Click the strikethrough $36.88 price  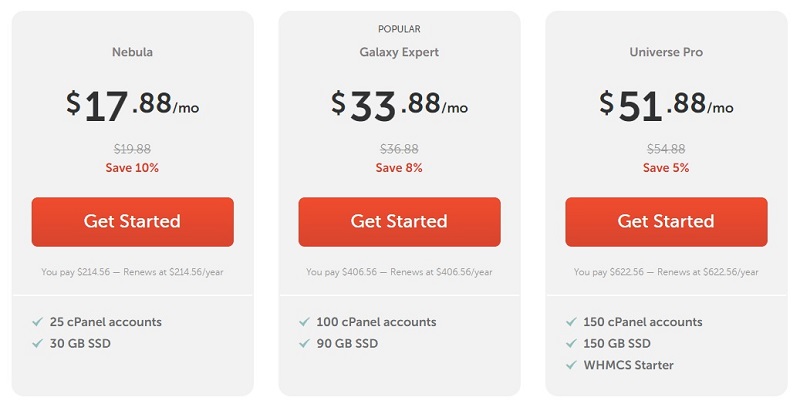(399, 149)
